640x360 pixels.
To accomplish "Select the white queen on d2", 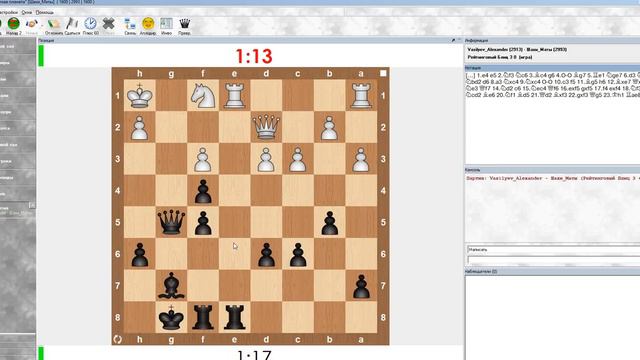I will 266,127.
